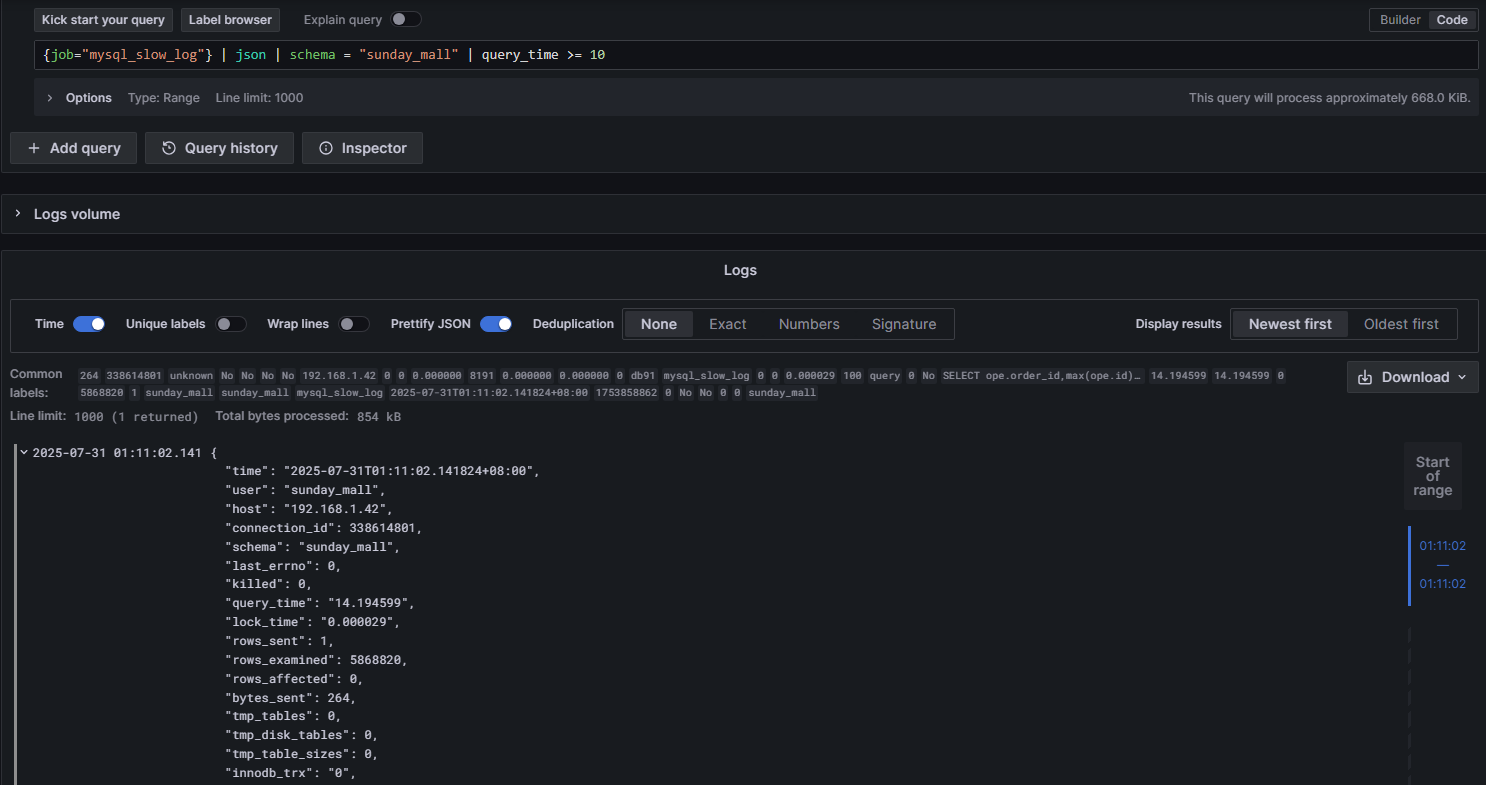Click the "host": "192.168.1.42" line
Screen dimensions: 1486x785
(309, 509)
